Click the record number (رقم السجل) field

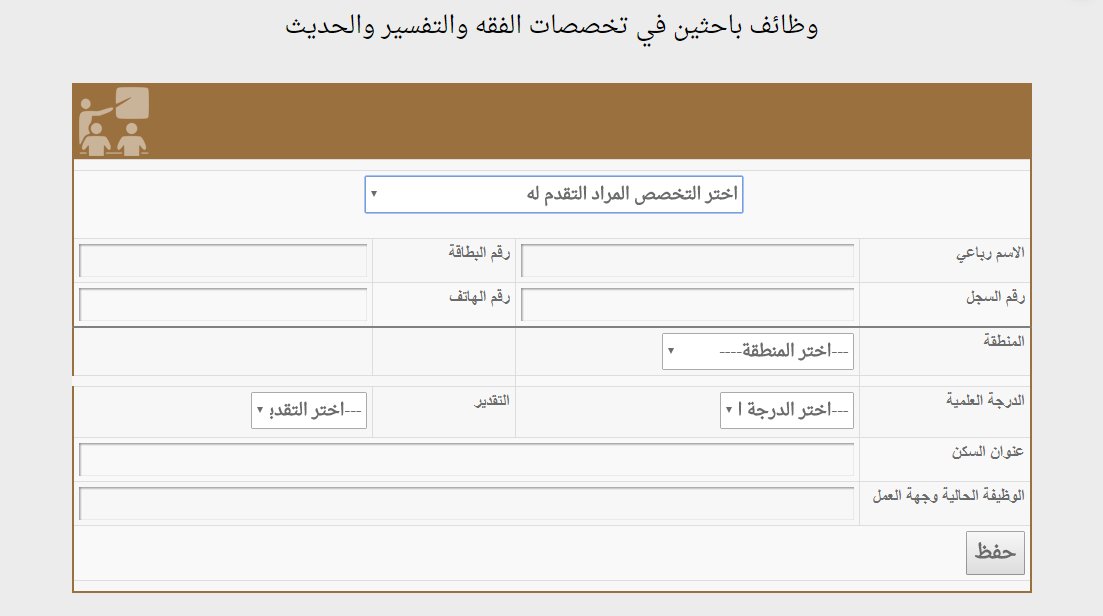(x=687, y=304)
